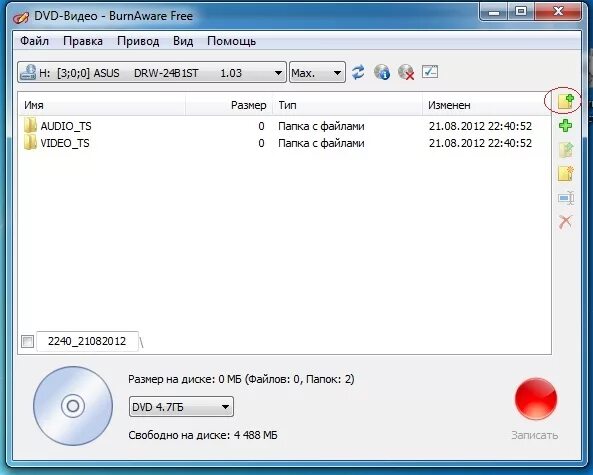Viewport: 593px width, 475px height.
Task: Minimize the BurnAware window
Action: (494, 12)
